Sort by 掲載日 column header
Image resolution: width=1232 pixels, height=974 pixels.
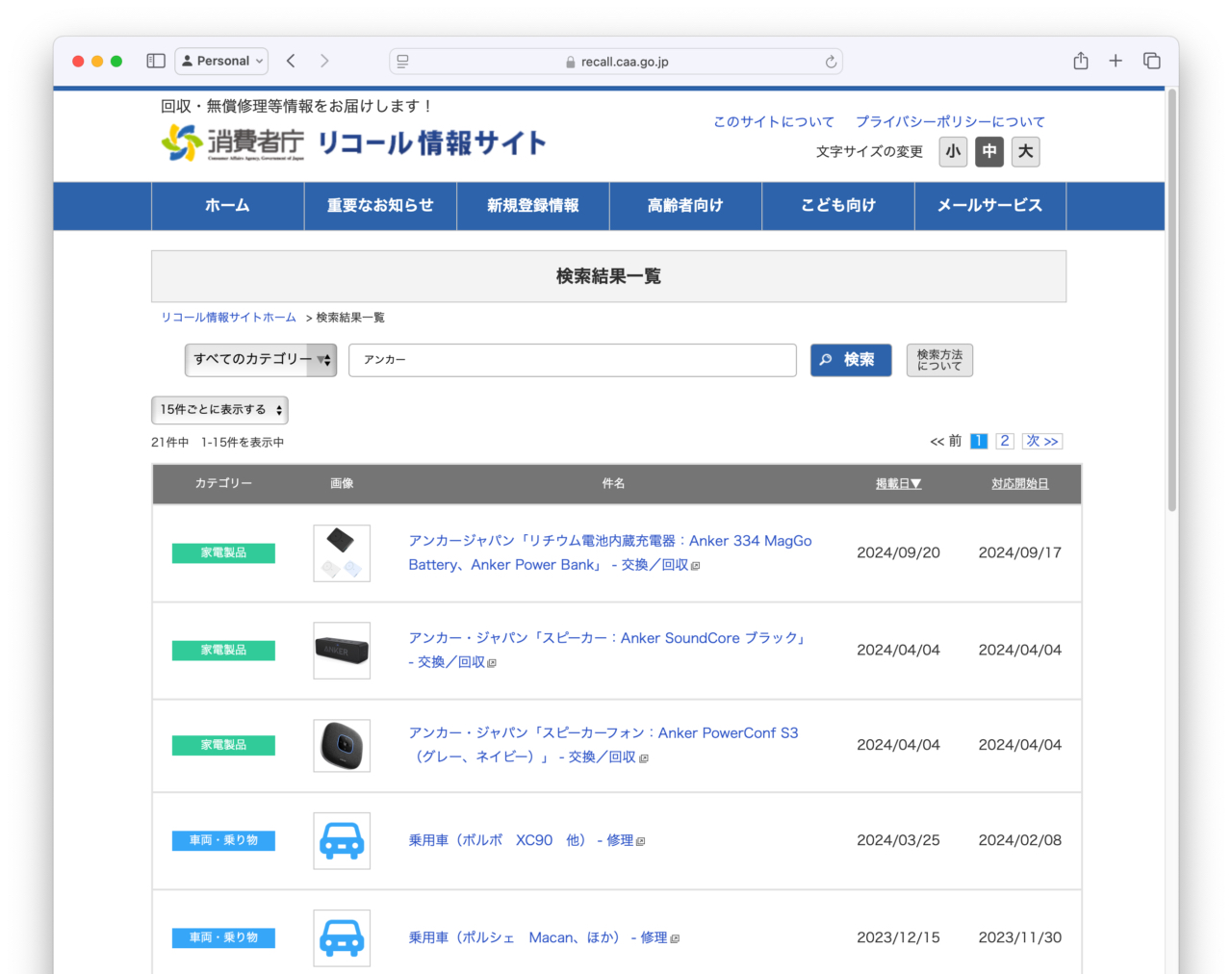click(x=899, y=484)
